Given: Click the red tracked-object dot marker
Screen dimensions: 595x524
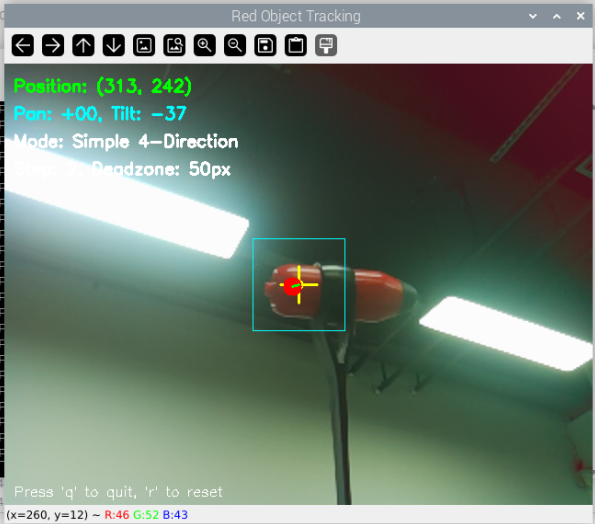Looking at the screenshot, I should 293,286.
